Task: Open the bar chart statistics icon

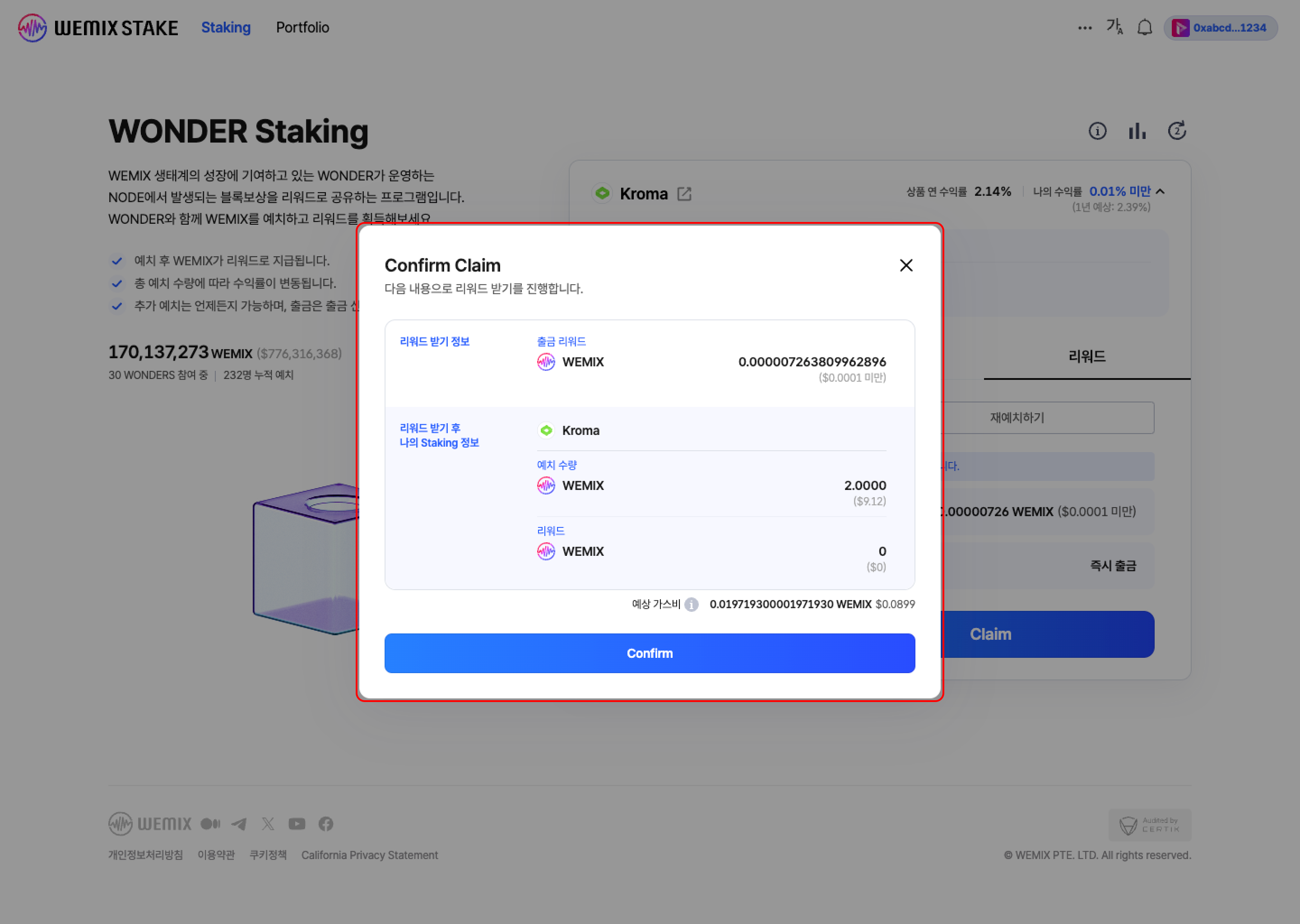Action: pyautogui.click(x=1137, y=131)
